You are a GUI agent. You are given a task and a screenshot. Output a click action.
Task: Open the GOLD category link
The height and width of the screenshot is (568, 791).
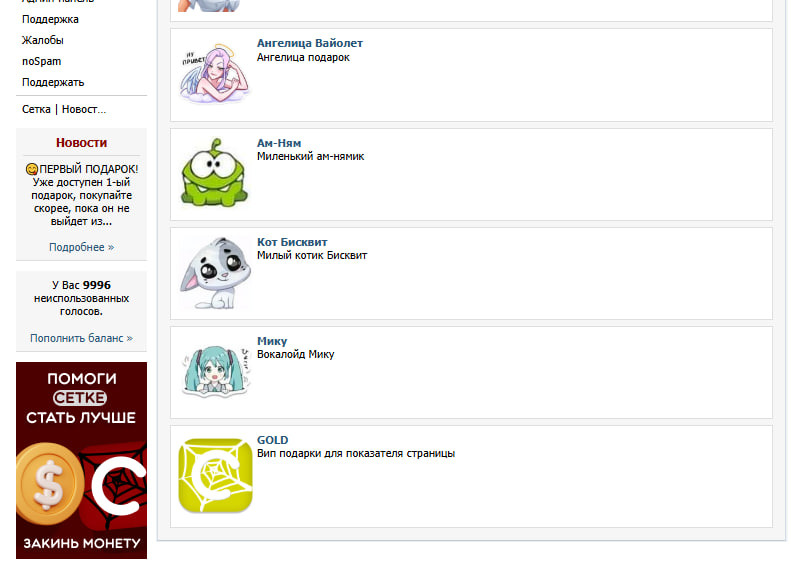coord(272,440)
